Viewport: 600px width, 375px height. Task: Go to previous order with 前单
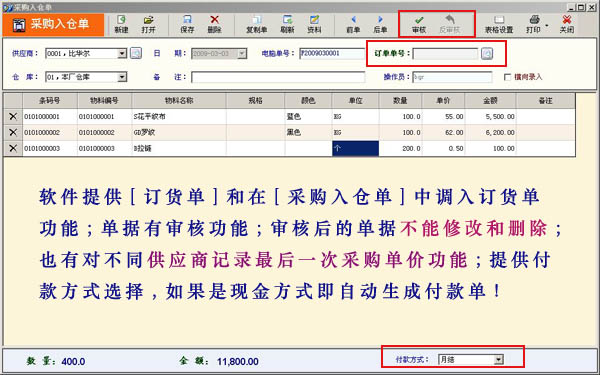coord(354,24)
